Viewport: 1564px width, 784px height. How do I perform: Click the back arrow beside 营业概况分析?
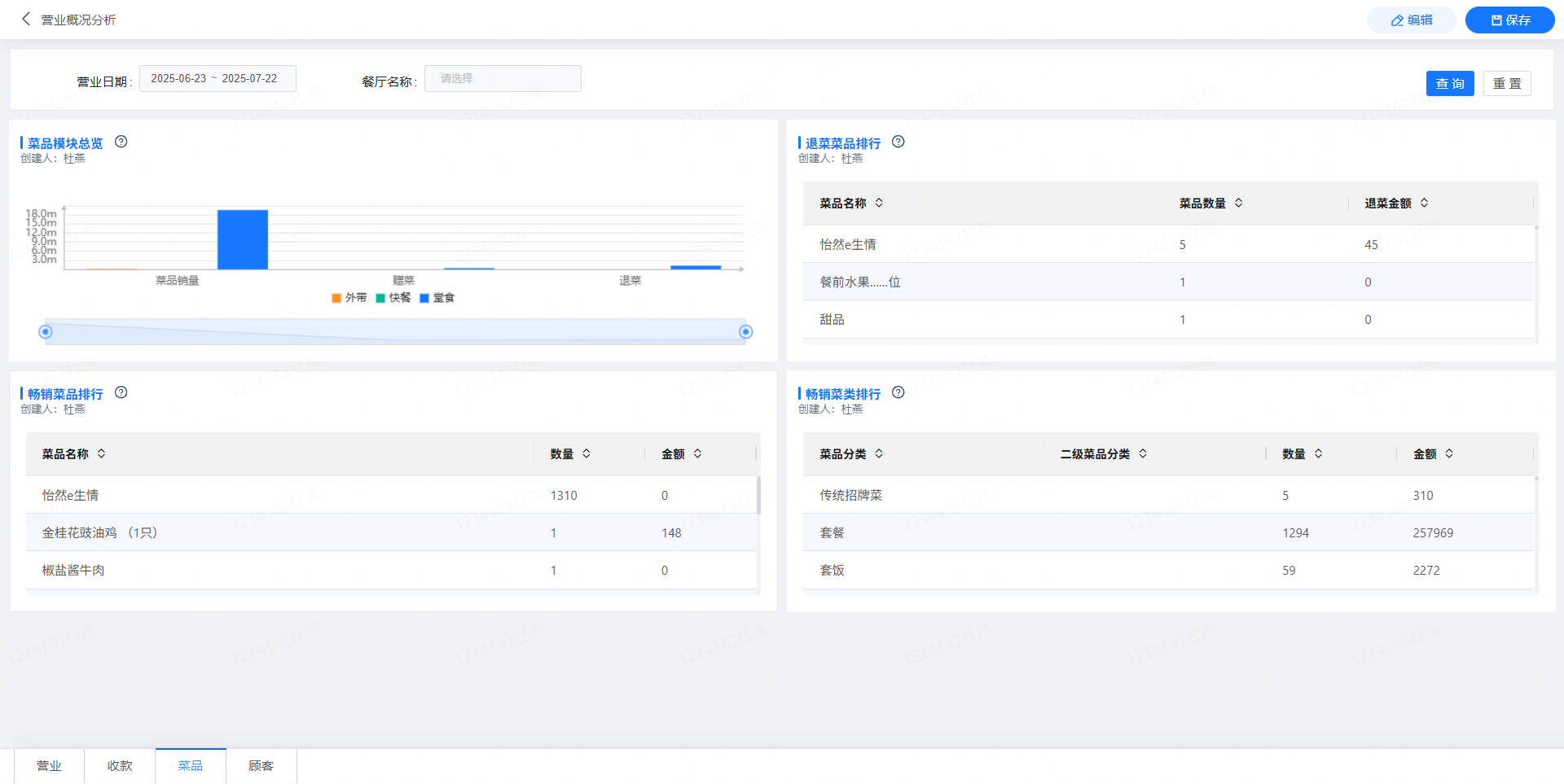pyautogui.click(x=26, y=19)
